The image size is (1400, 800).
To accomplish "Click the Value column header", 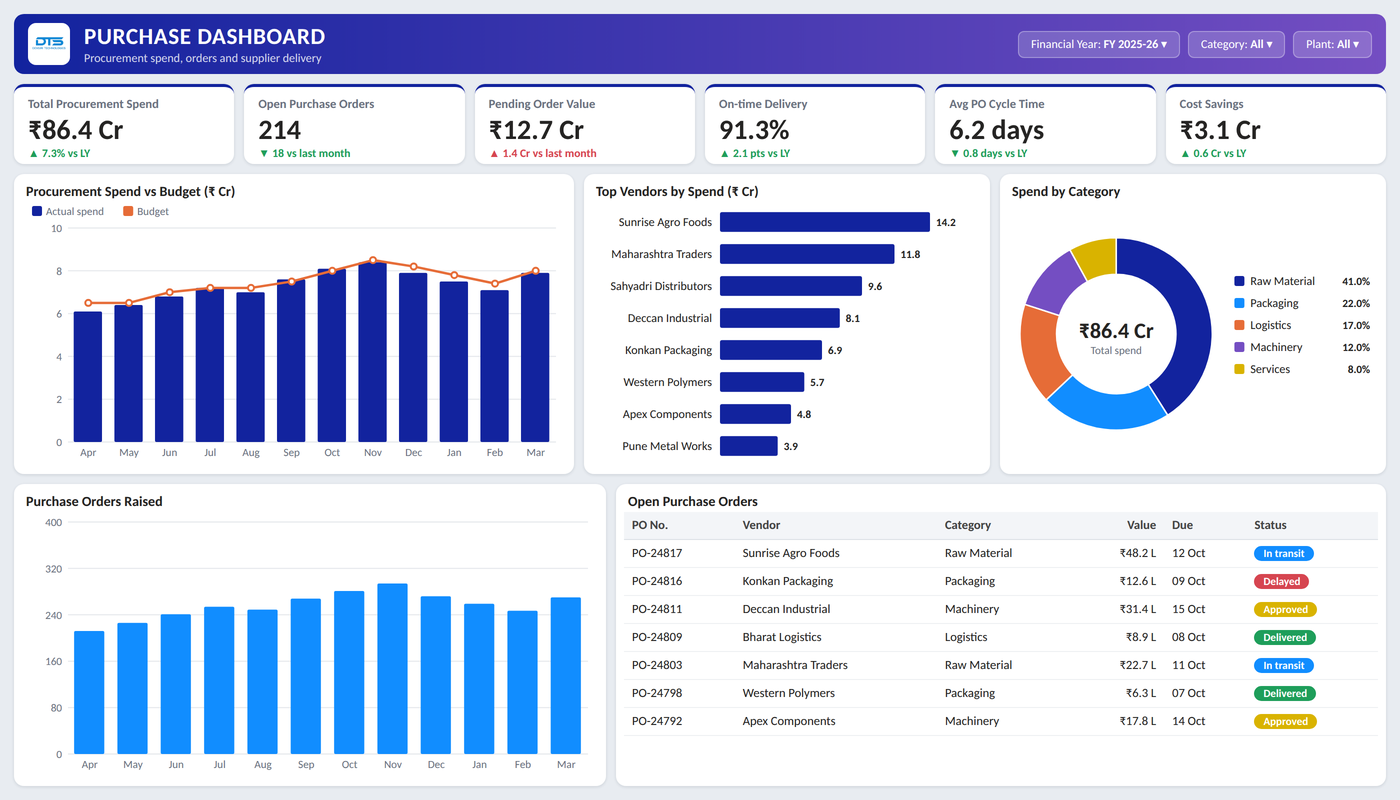I will [1141, 525].
